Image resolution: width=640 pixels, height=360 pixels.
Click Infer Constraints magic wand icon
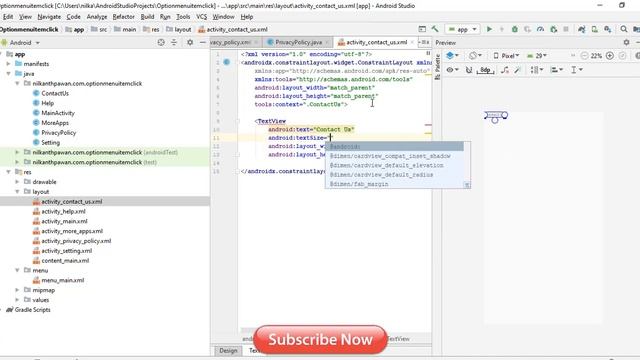point(518,70)
